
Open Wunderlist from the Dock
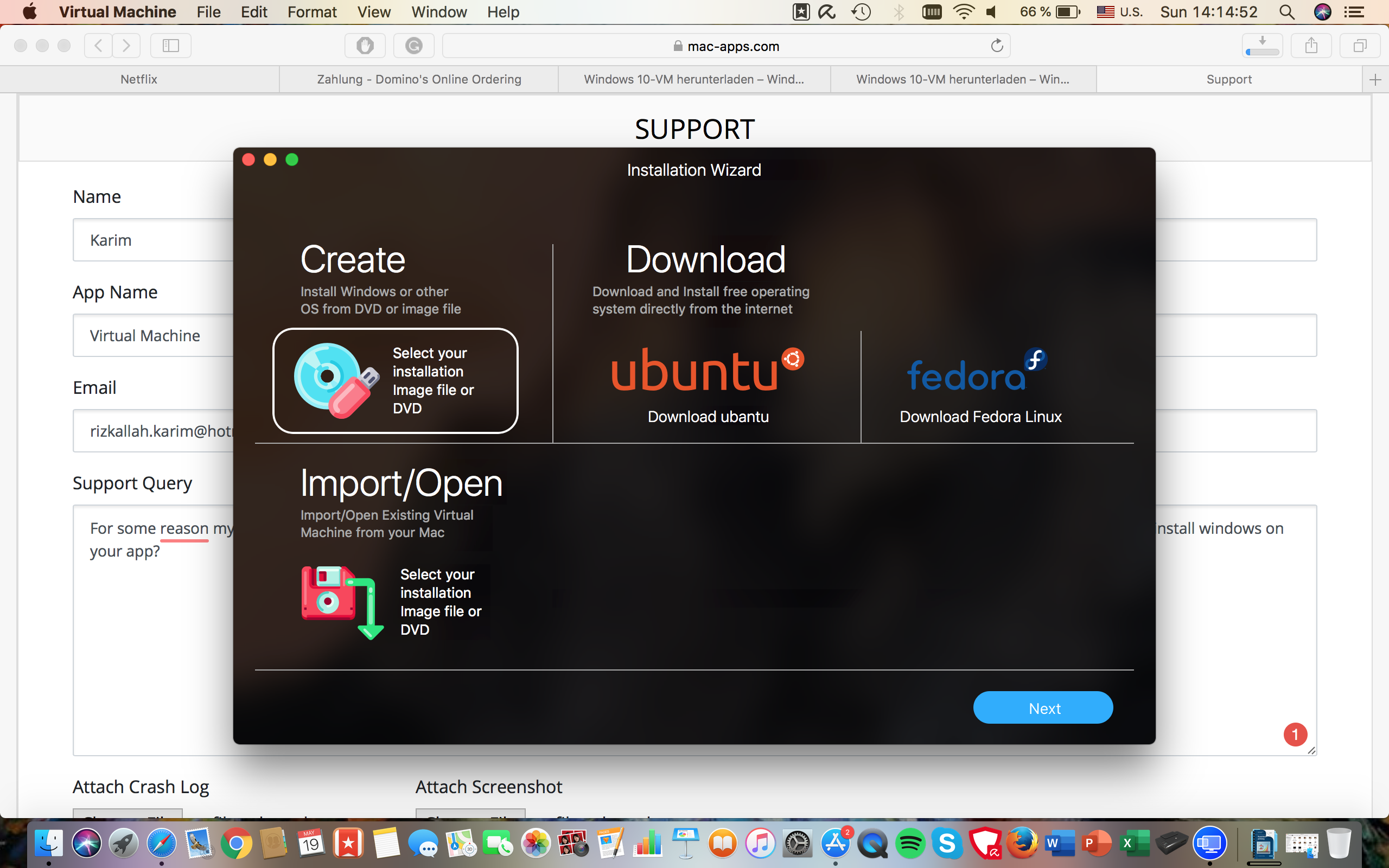348,844
